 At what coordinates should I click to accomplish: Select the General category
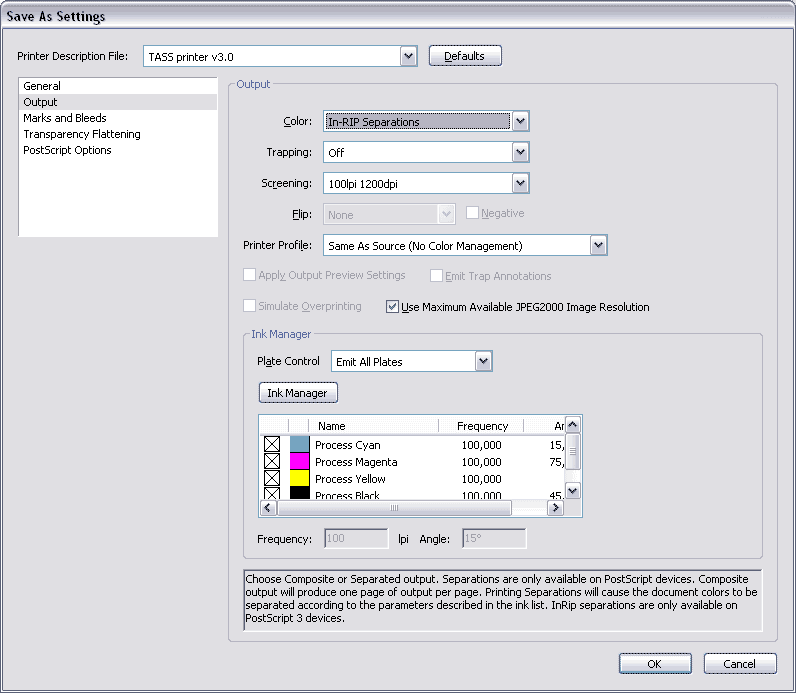[x=118, y=86]
